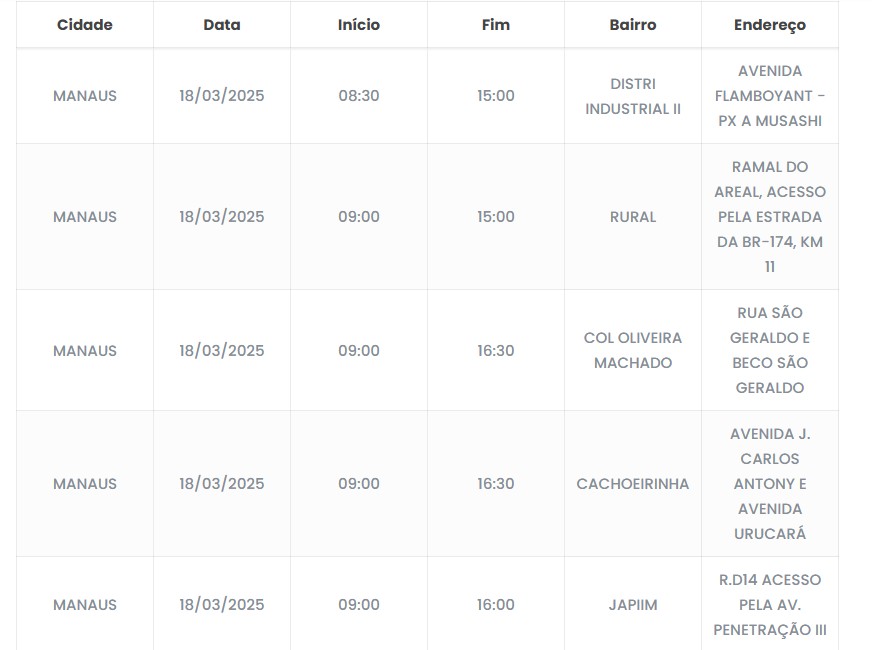The height and width of the screenshot is (650, 872).
Task: Click the MANAUS cell in the RURAL row
Action: pos(85,217)
